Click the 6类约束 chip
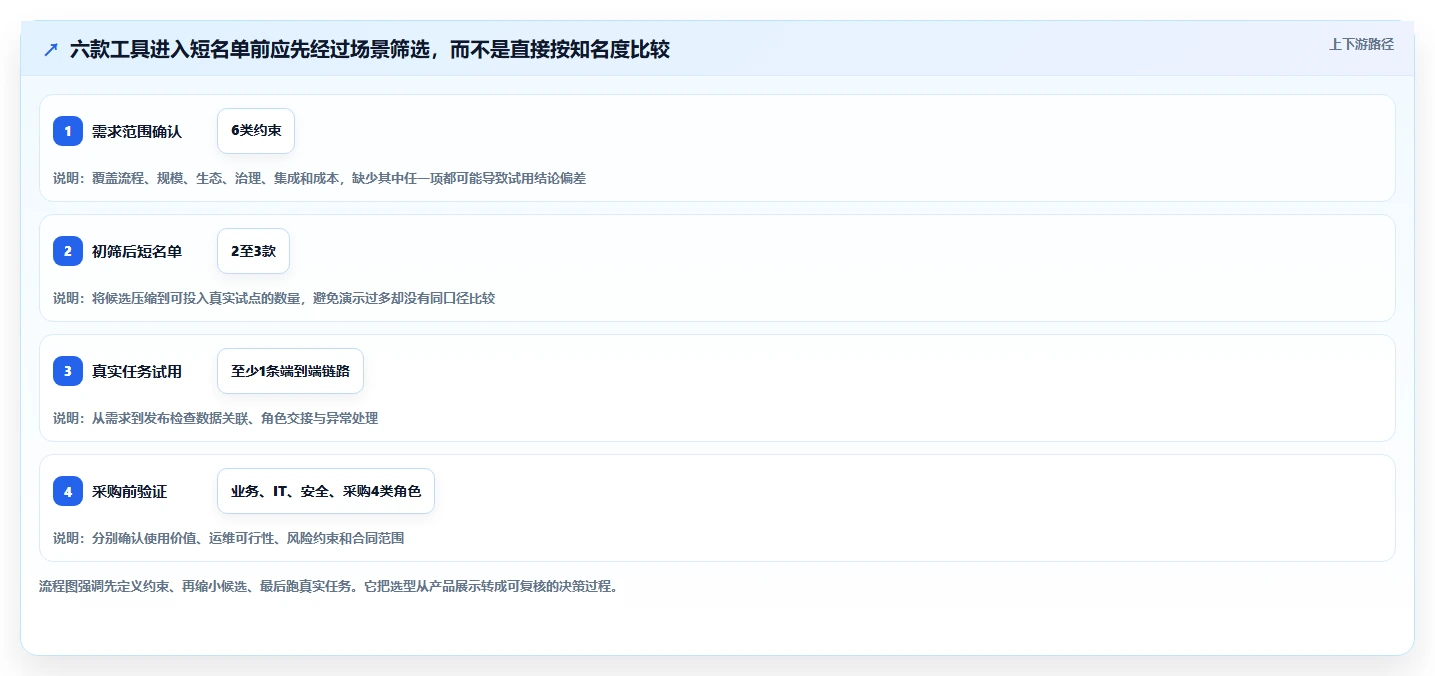The width and height of the screenshot is (1435, 676). point(256,131)
